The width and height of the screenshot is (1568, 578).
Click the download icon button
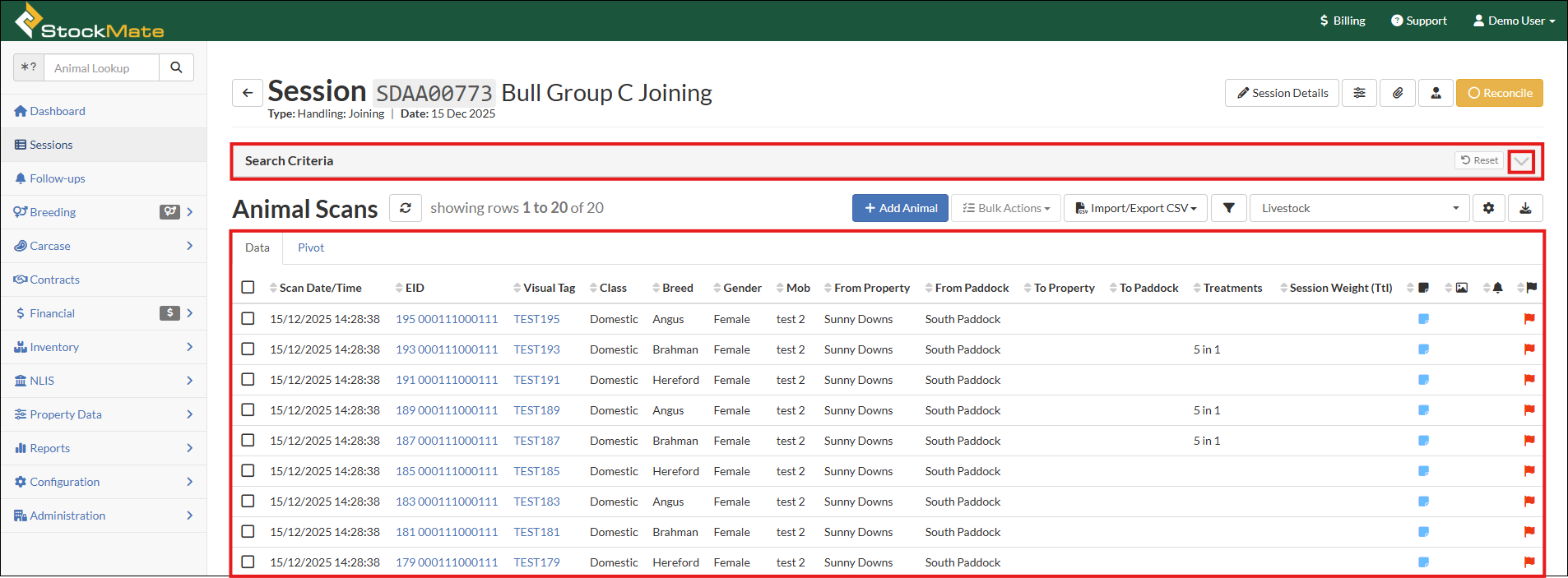(1525, 208)
